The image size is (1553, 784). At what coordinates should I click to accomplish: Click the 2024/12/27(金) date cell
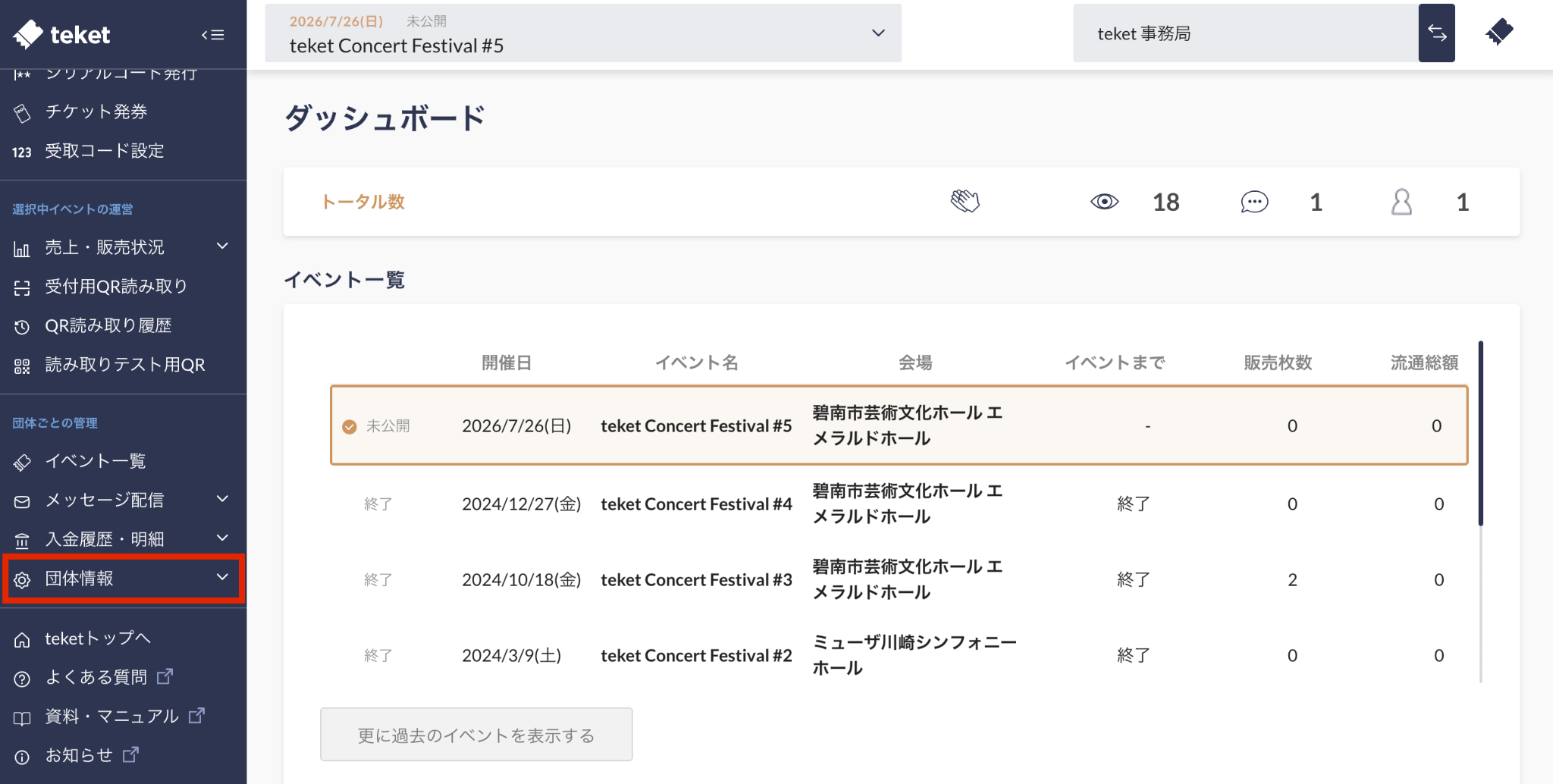coord(521,503)
